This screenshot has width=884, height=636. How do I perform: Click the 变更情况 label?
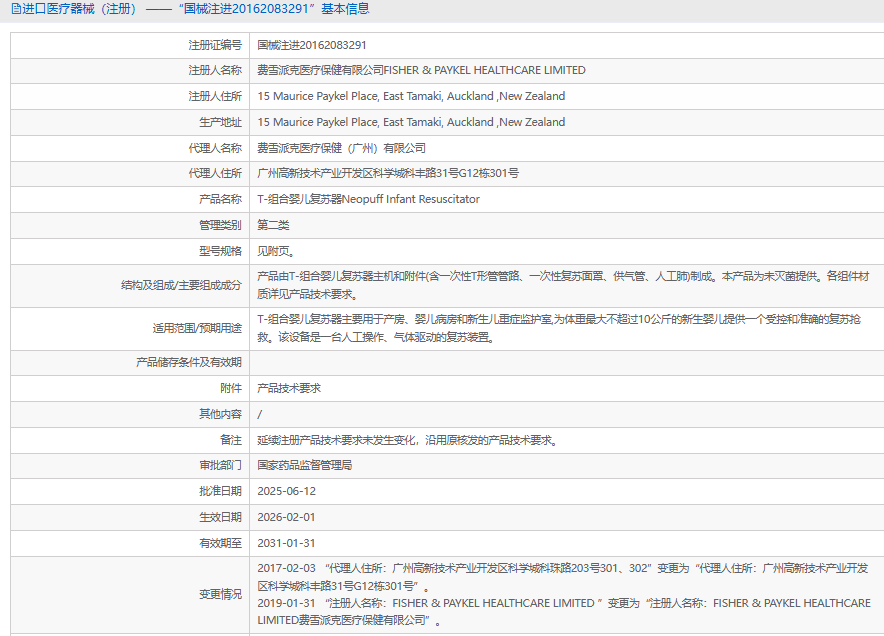tap(220, 595)
